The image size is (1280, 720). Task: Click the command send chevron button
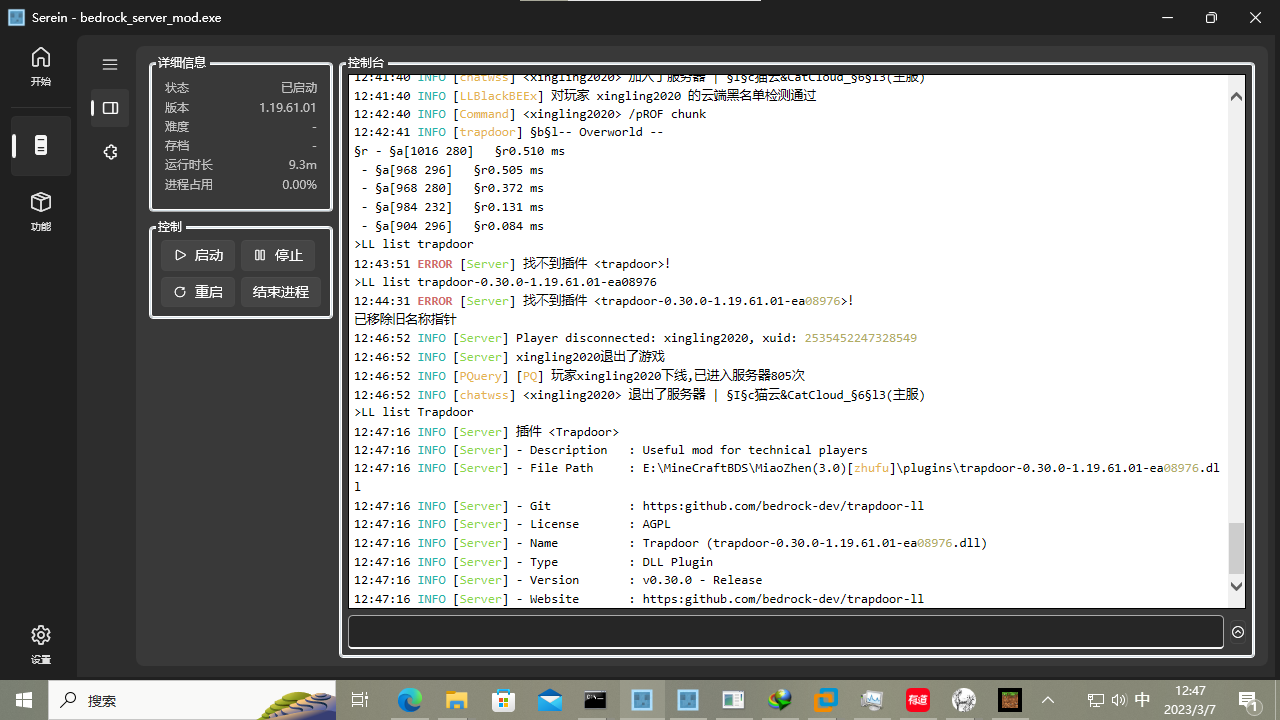point(1238,631)
